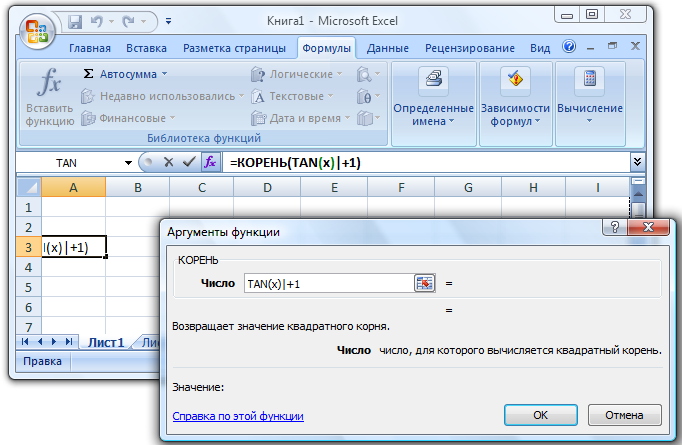682x445 pixels.
Task: Redo the action in quick access toolbar
Action: click(x=128, y=21)
